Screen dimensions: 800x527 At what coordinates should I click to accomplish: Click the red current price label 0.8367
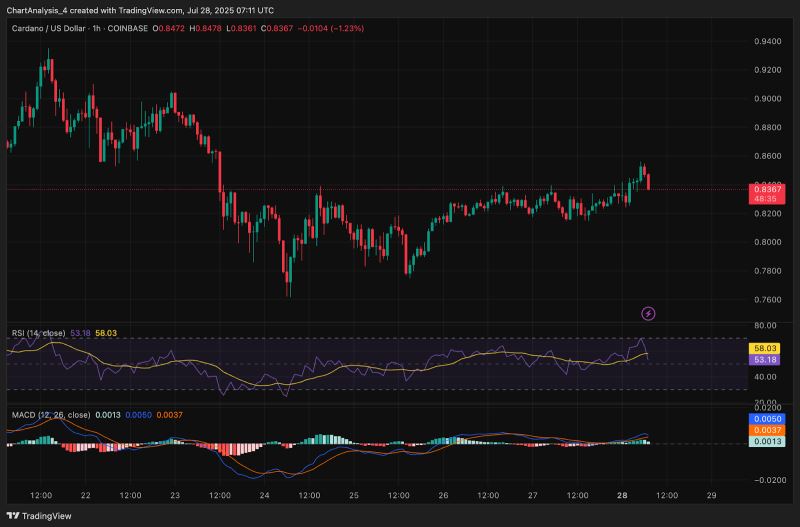point(767,189)
